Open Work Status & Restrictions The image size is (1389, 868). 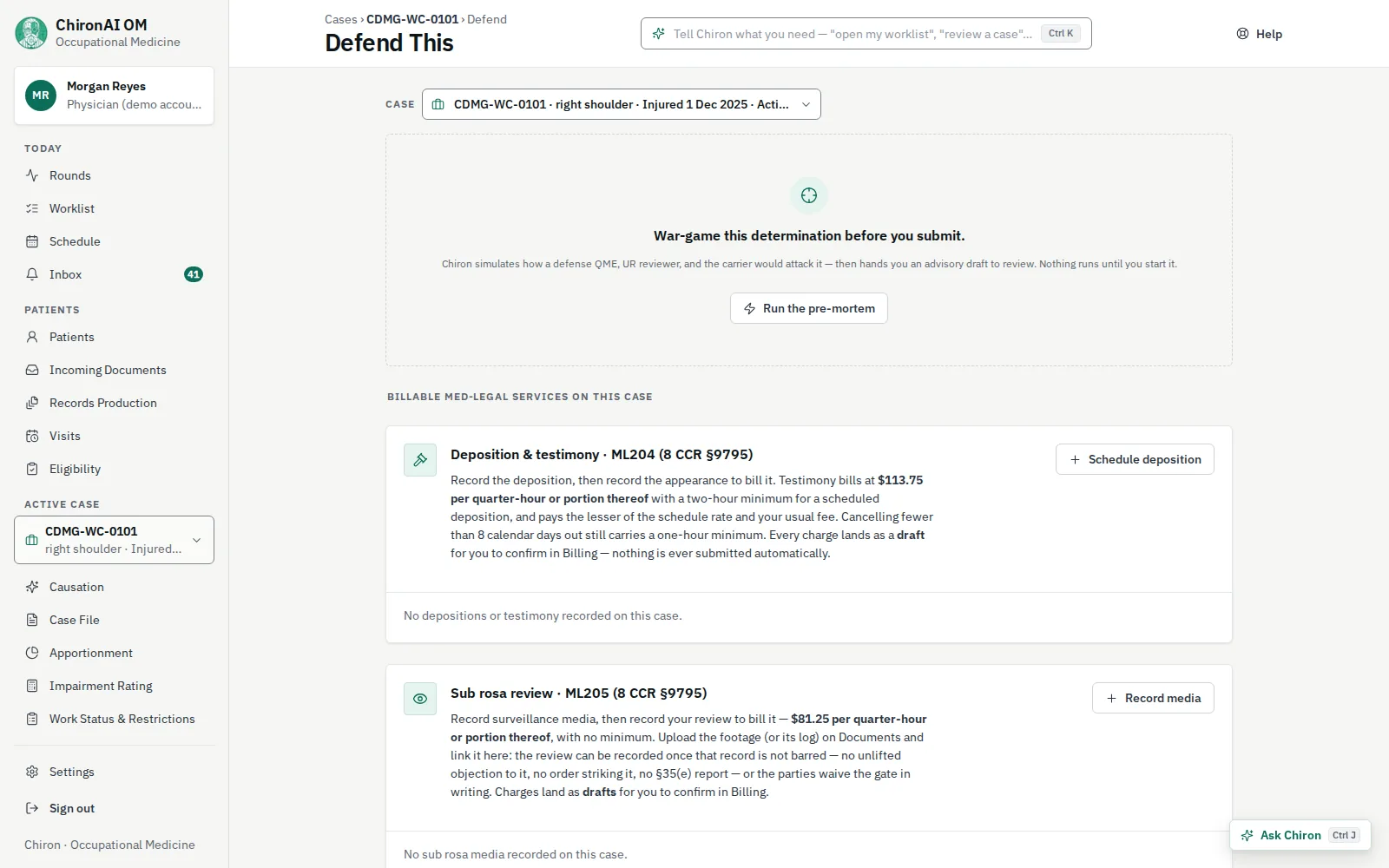pos(114,719)
